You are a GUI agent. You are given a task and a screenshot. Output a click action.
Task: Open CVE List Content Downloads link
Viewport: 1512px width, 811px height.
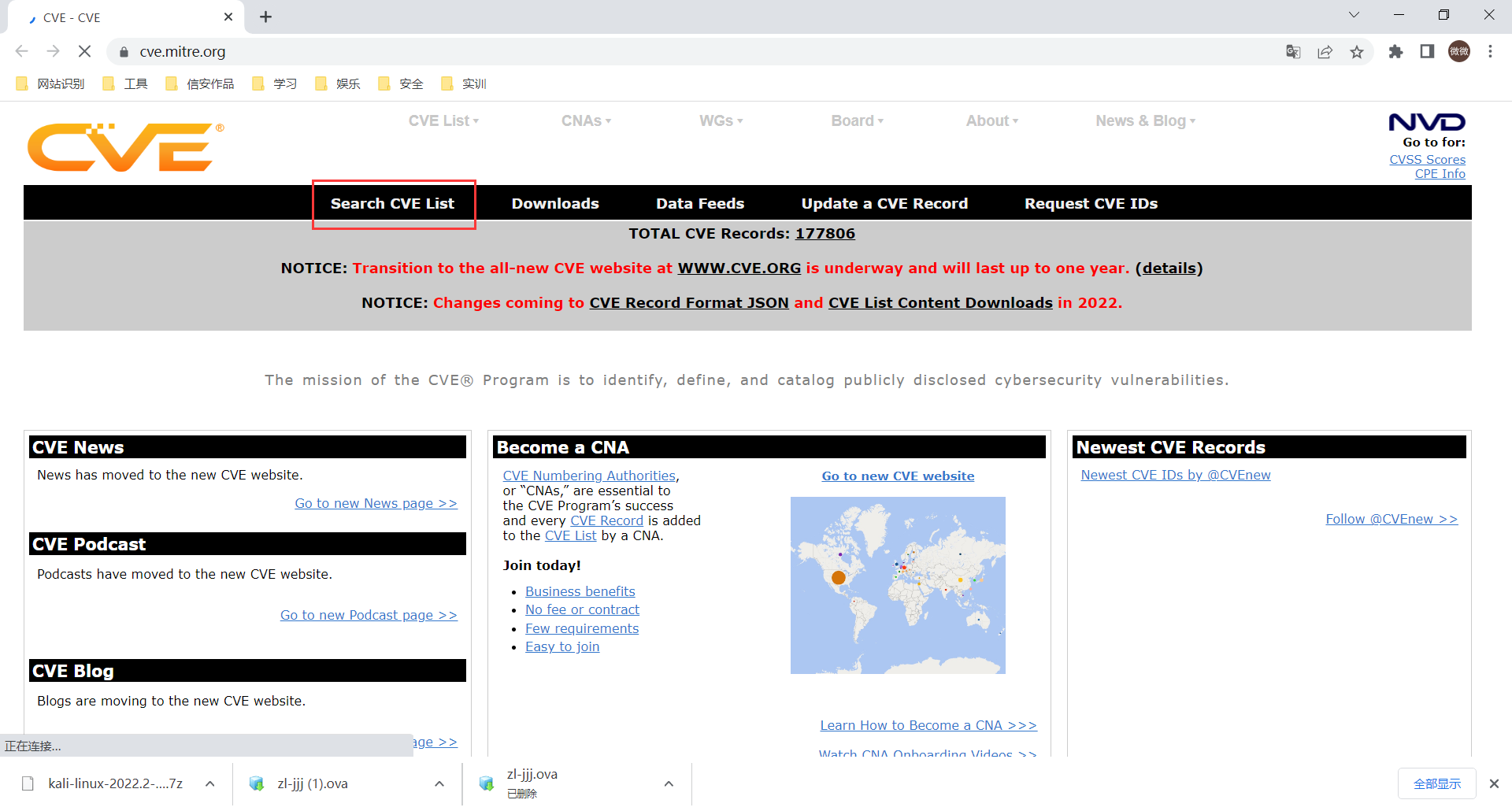(x=940, y=303)
